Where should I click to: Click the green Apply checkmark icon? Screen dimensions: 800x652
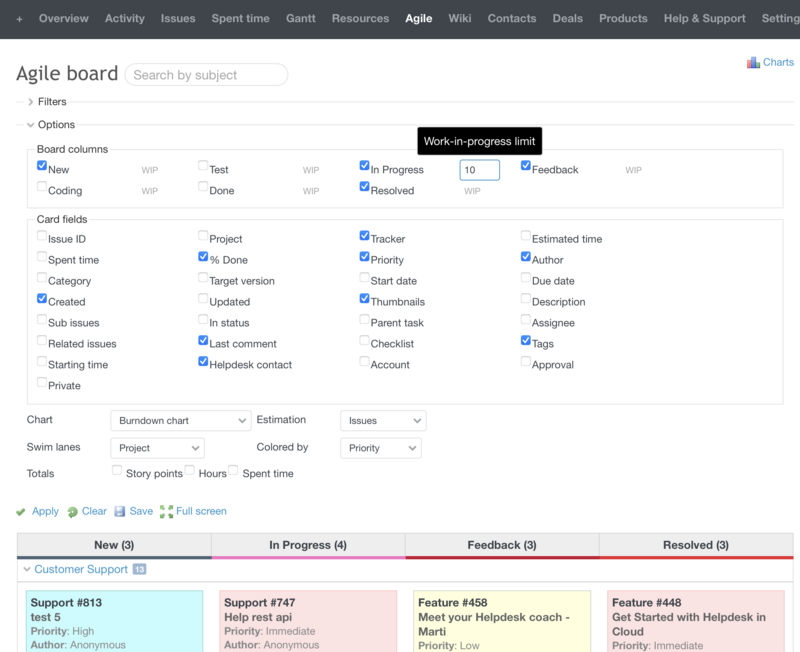coord(22,511)
